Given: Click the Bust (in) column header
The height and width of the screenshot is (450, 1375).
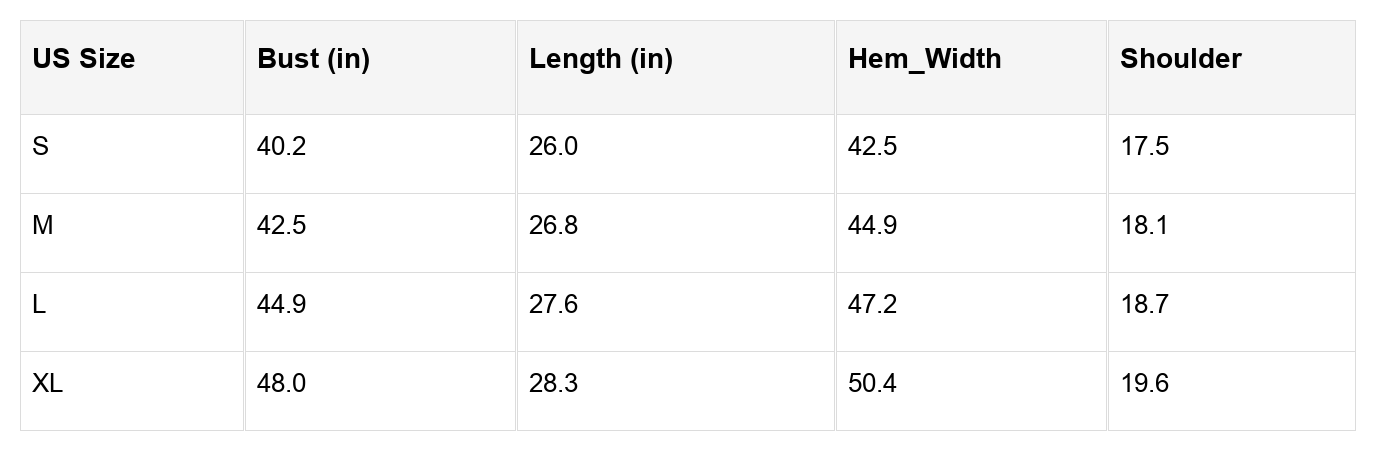Looking at the screenshot, I should (313, 59).
